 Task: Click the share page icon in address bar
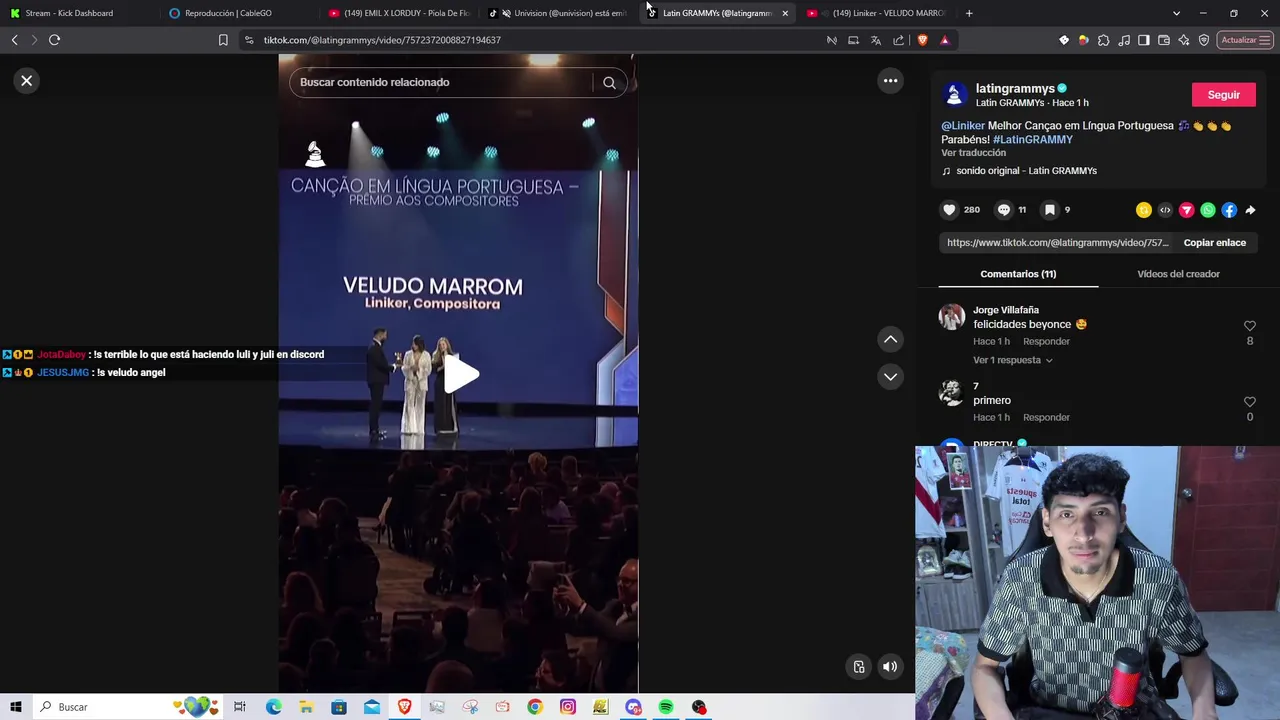click(898, 40)
